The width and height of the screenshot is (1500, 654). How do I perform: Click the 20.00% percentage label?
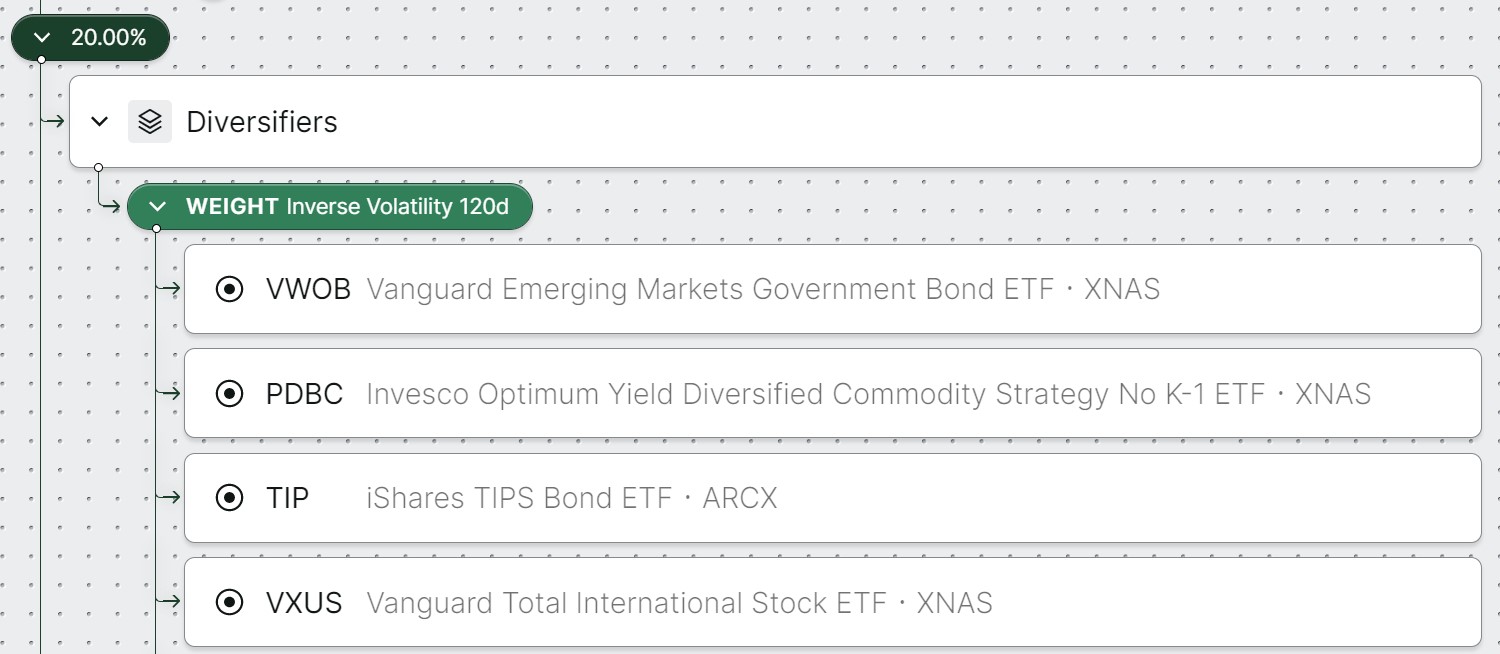click(x=109, y=38)
